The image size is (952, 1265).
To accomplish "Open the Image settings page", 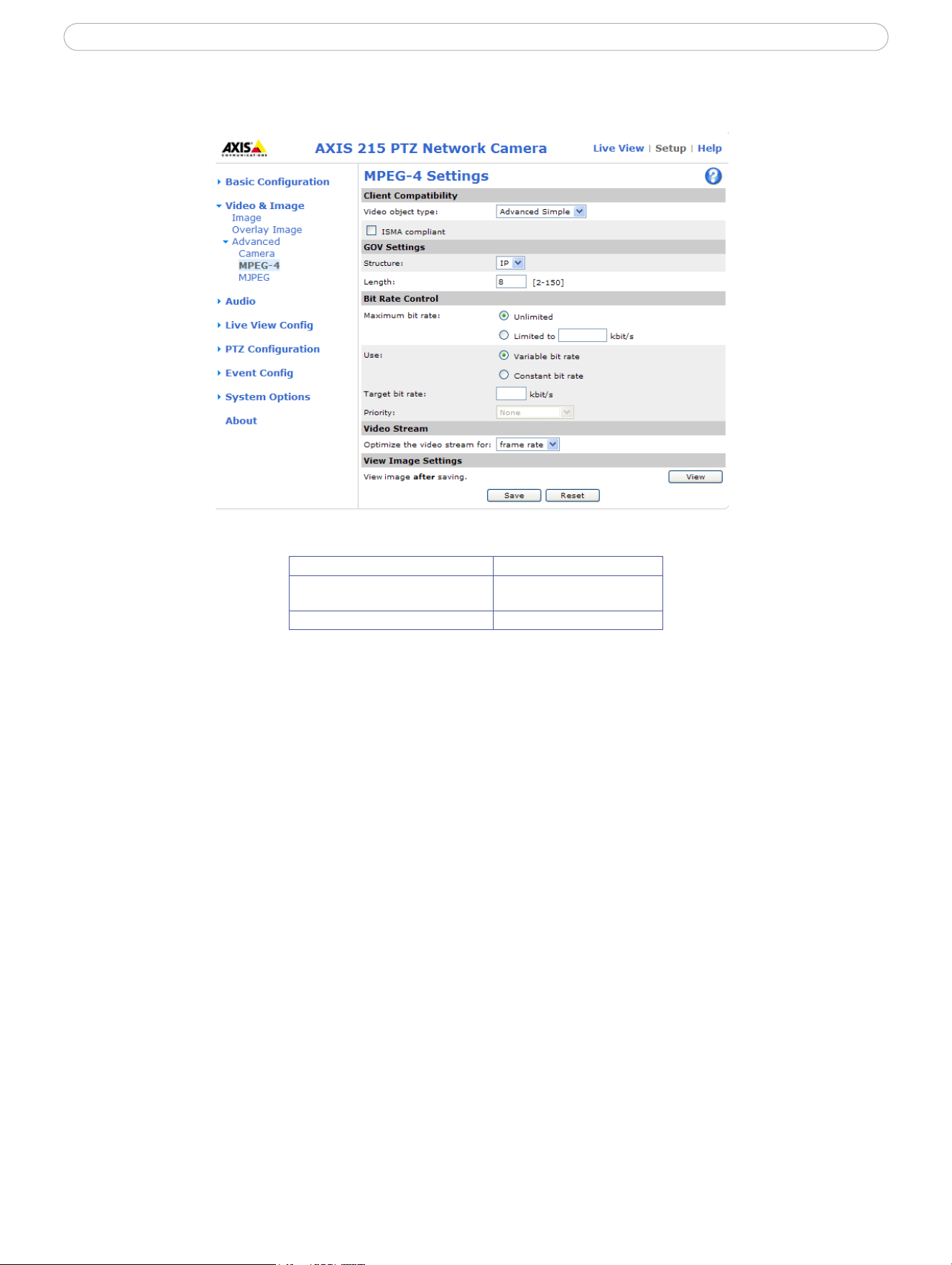I will click(x=246, y=218).
